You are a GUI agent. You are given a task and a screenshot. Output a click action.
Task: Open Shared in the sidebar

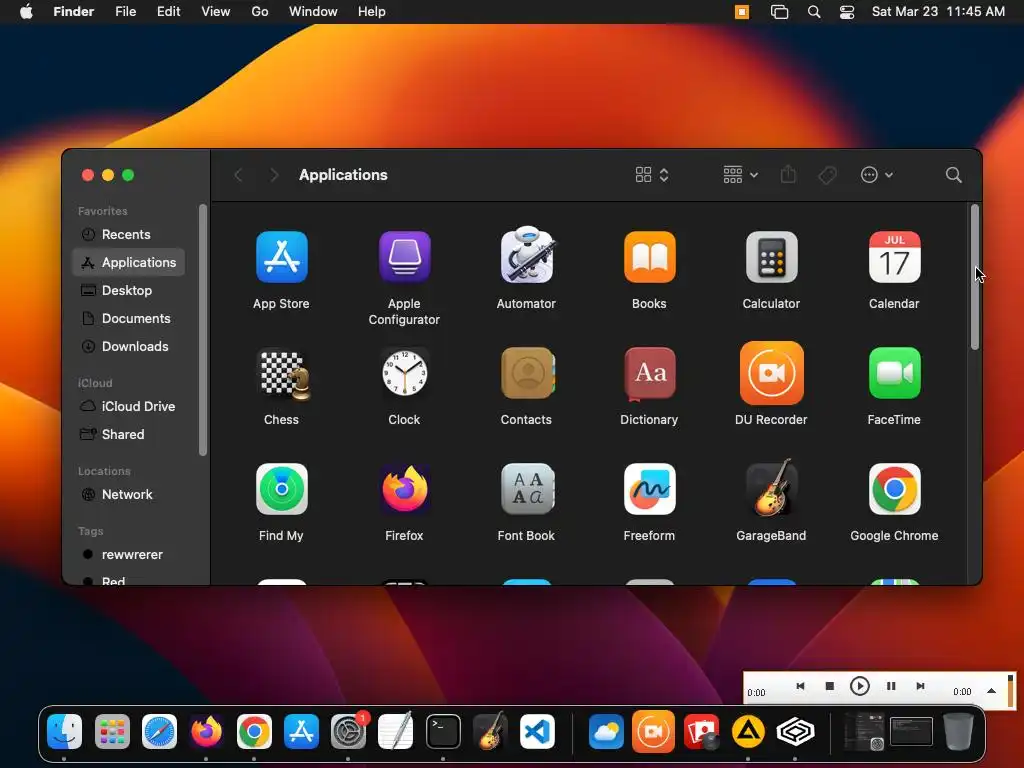128,434
